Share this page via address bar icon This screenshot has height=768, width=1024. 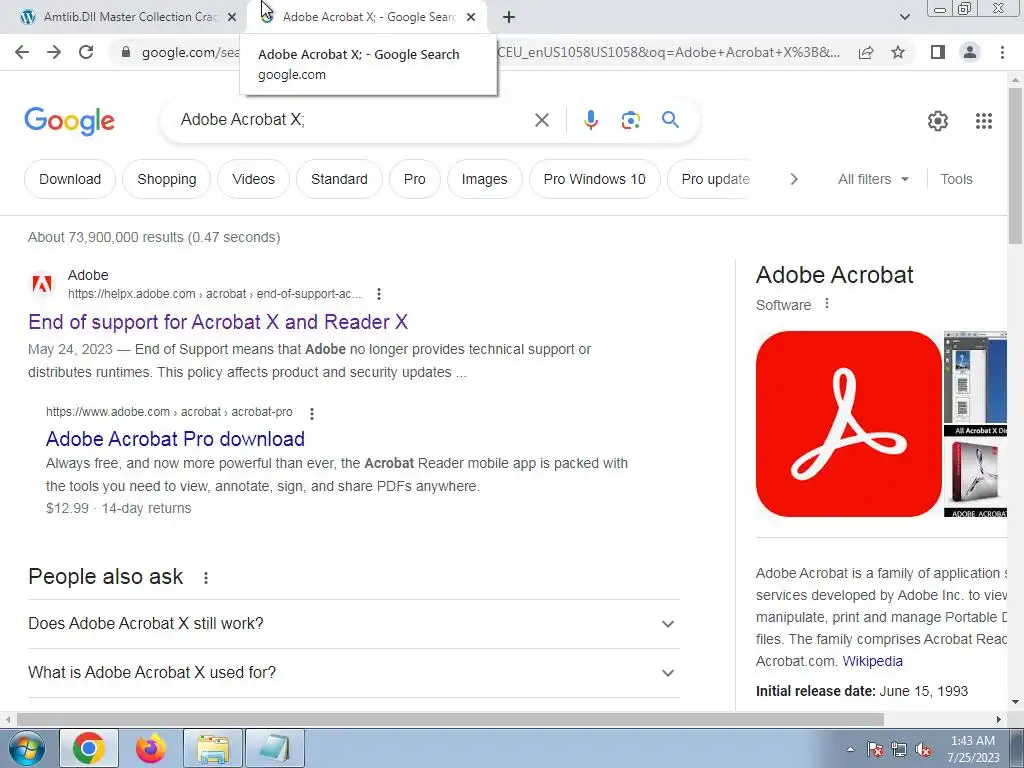point(866,52)
